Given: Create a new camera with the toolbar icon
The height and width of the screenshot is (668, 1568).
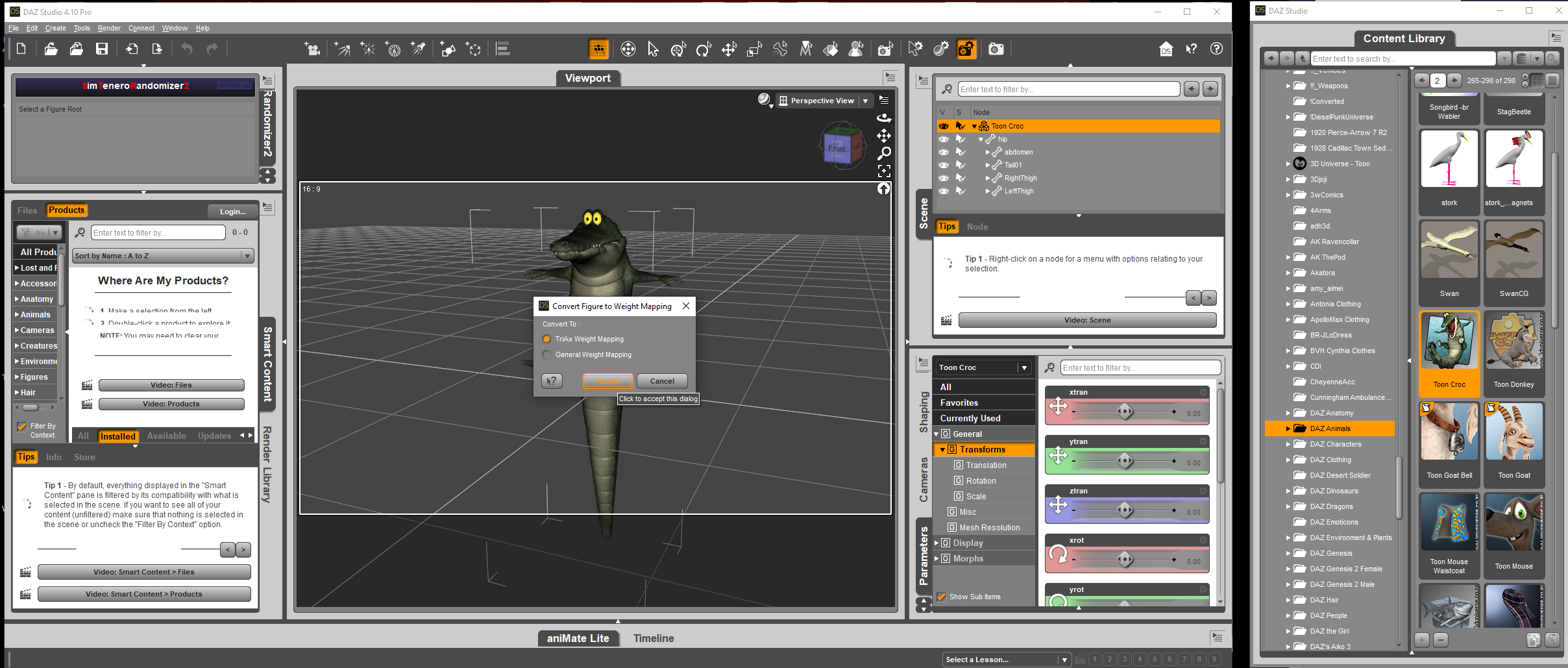Looking at the screenshot, I should (x=313, y=49).
